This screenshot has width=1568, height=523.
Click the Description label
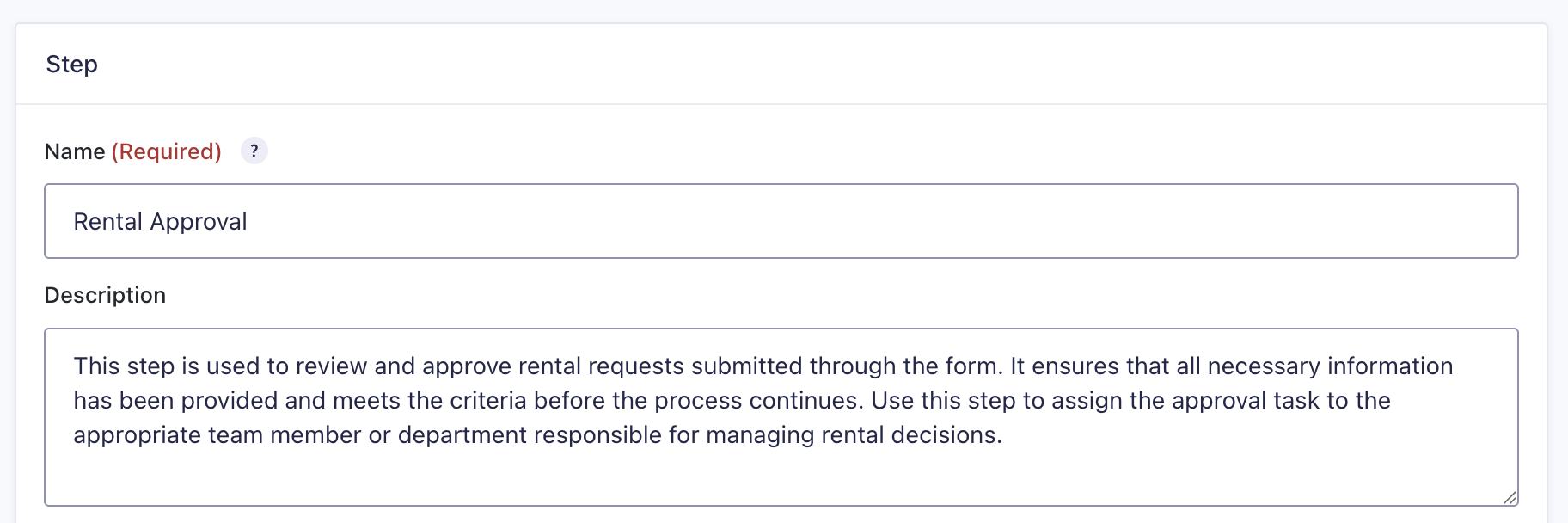pyautogui.click(x=105, y=294)
